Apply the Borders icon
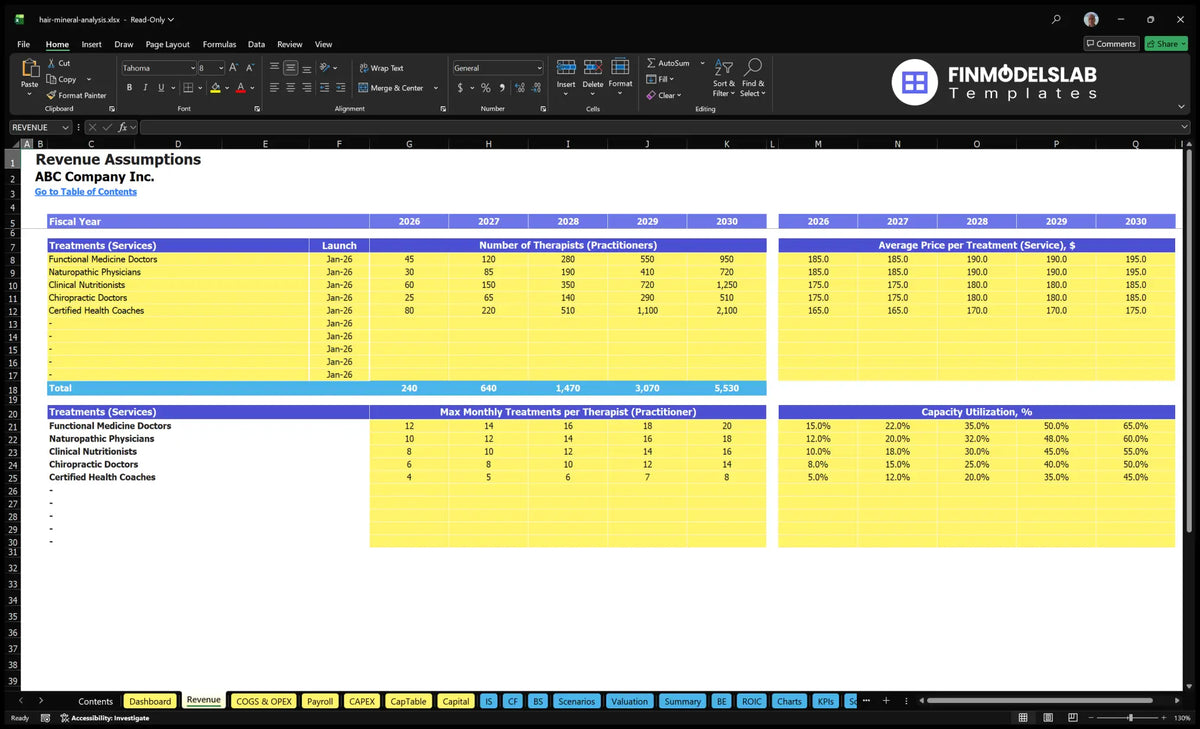Screen dimensions: 1200x729 click(x=187, y=88)
